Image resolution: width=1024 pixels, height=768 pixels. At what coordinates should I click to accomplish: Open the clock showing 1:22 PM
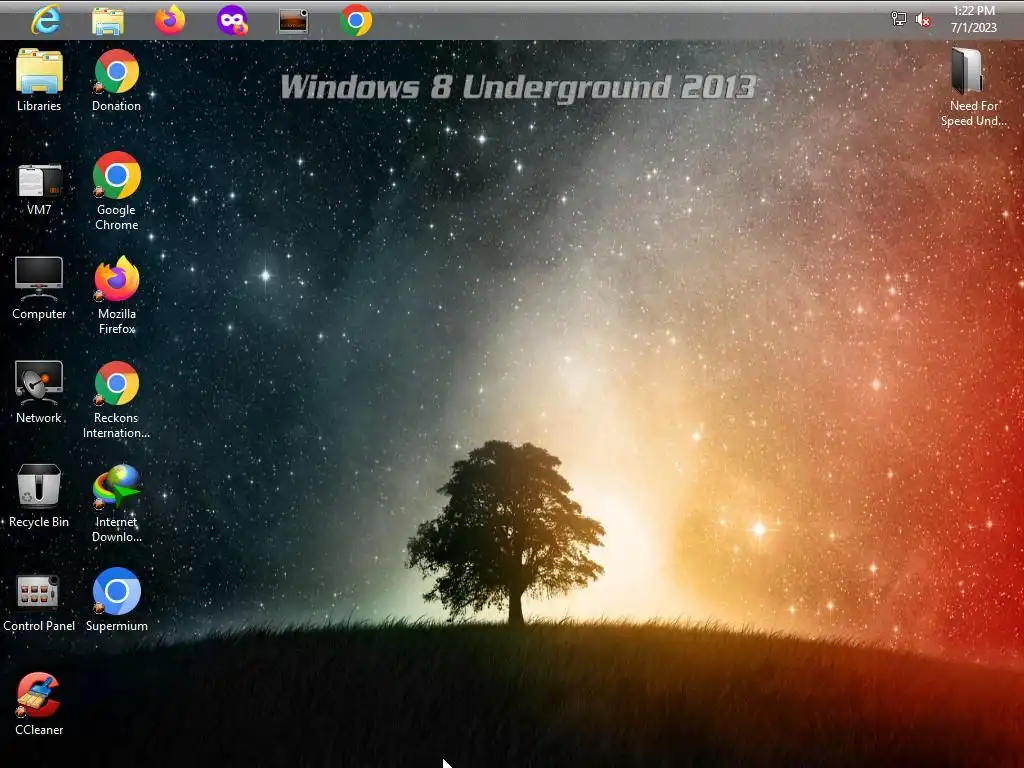coord(974,11)
